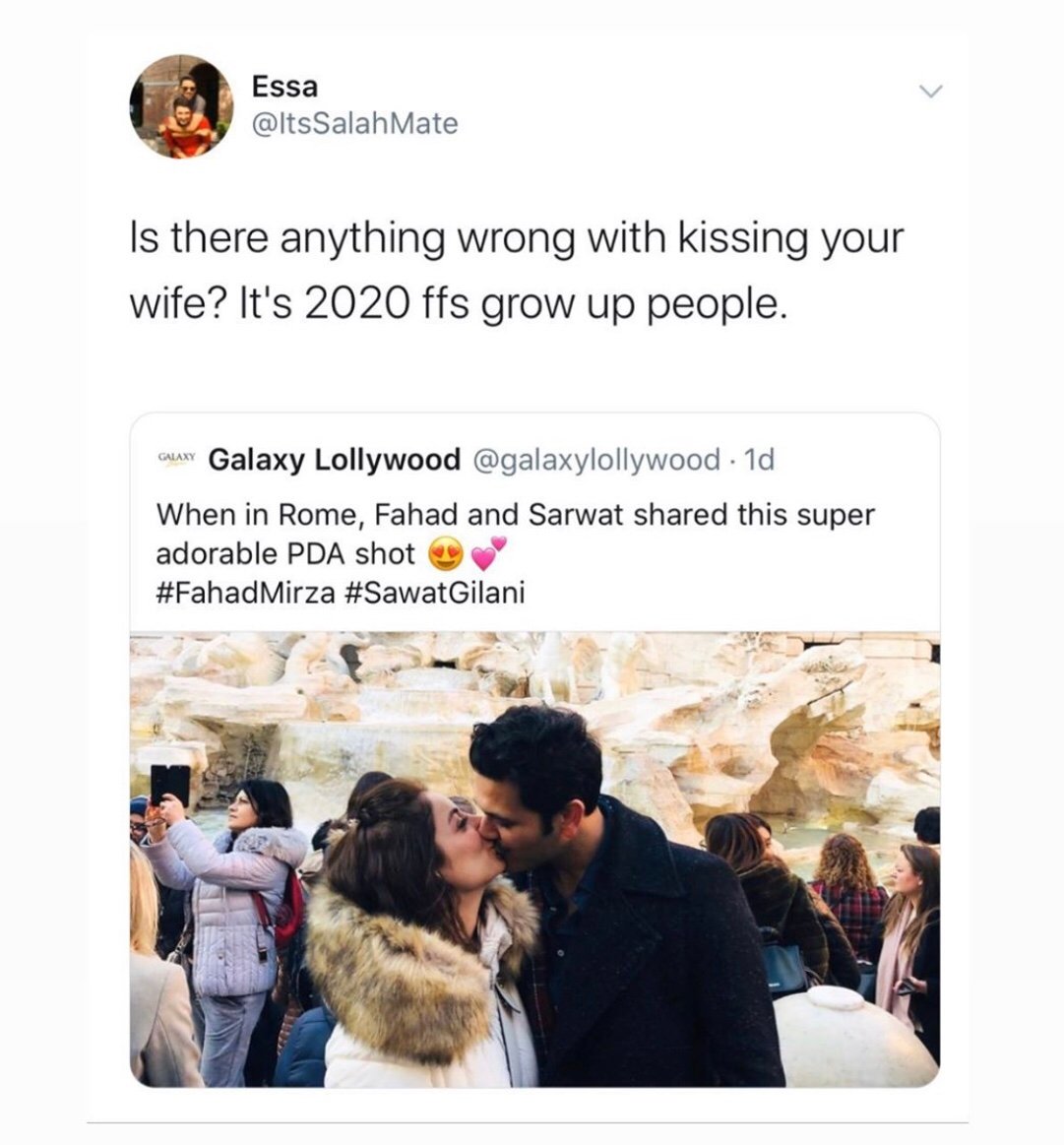Click the heart-eyes emoji
1064x1145 pixels.
(x=446, y=556)
